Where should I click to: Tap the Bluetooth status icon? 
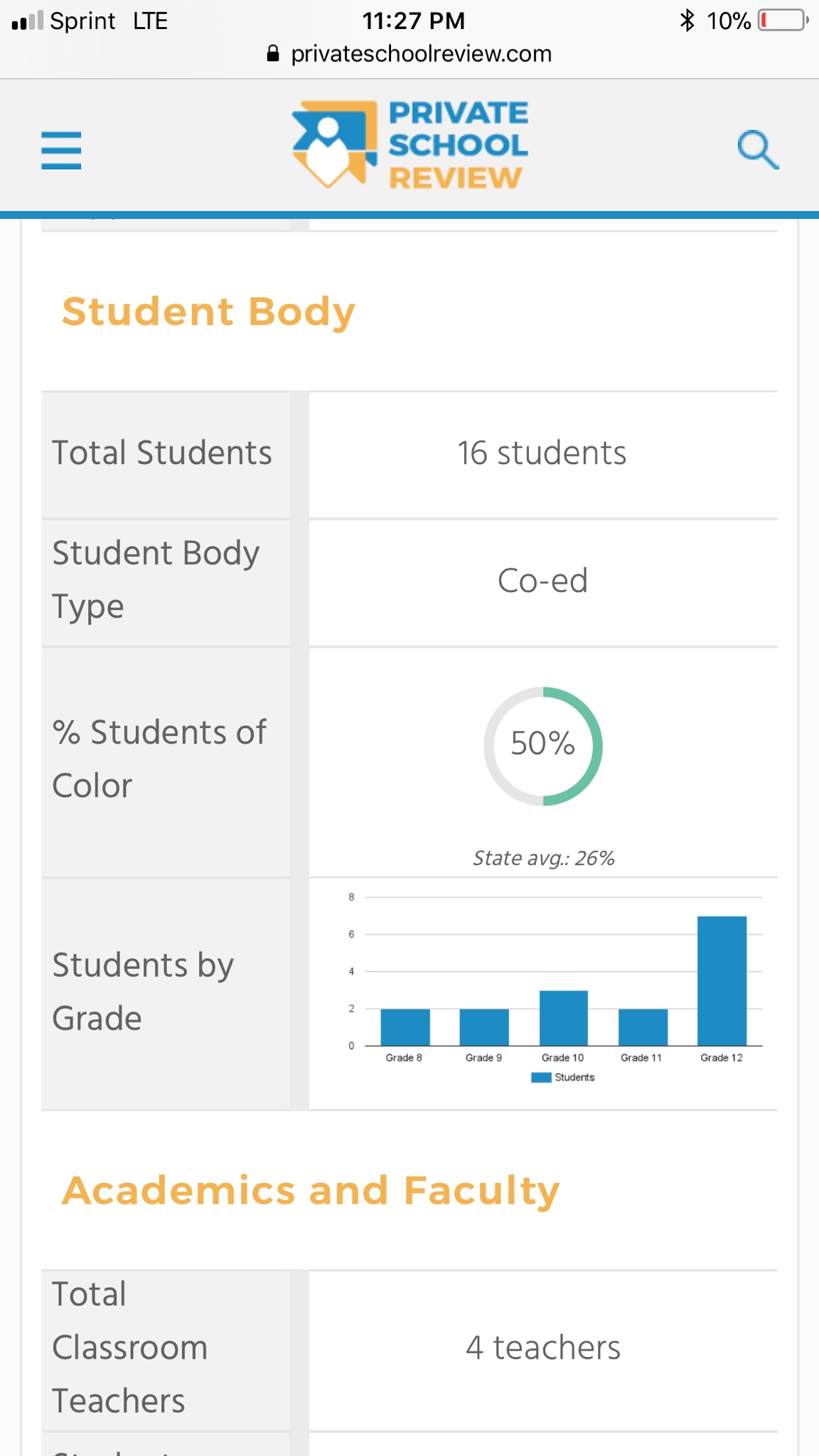click(687, 21)
